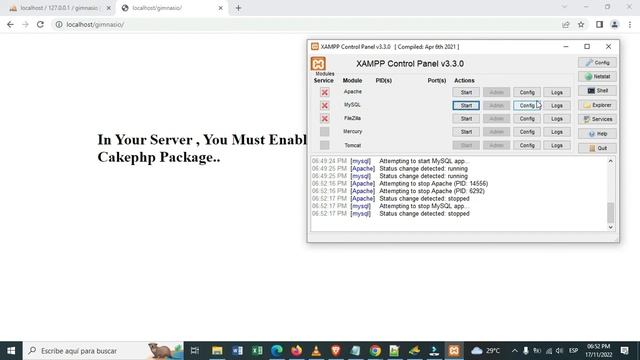The height and width of the screenshot is (360, 640).
Task: Click the taskbar search box
Action: coord(103,351)
